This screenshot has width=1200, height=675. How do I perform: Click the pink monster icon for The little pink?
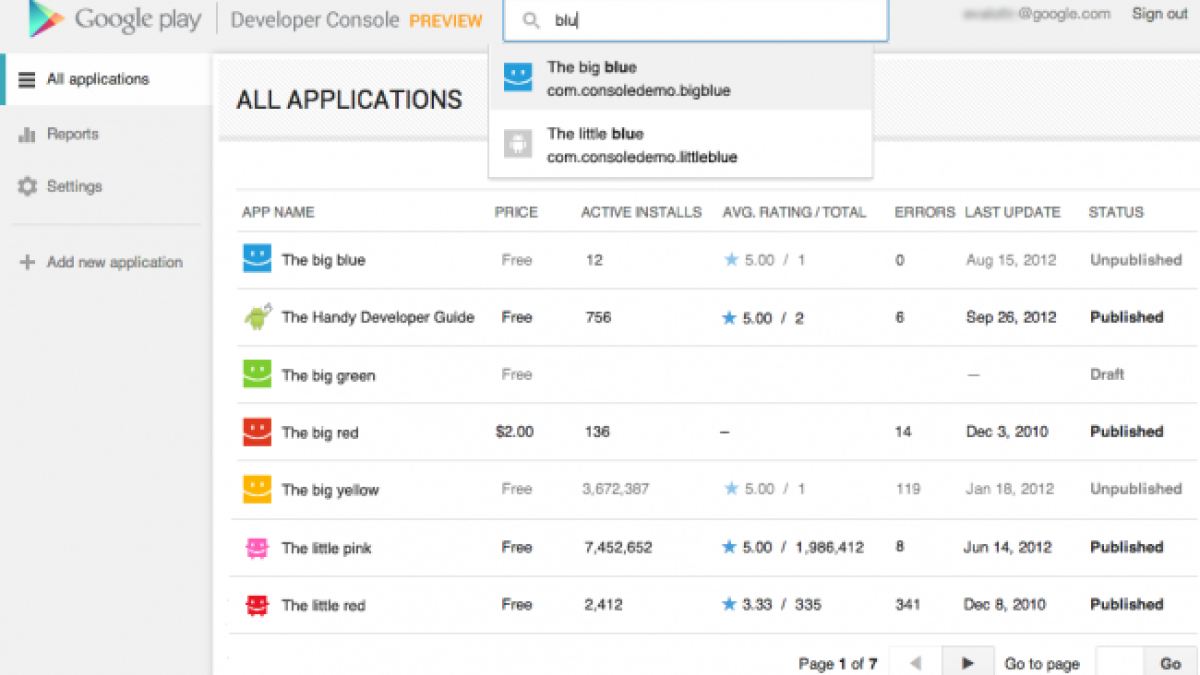(x=257, y=548)
